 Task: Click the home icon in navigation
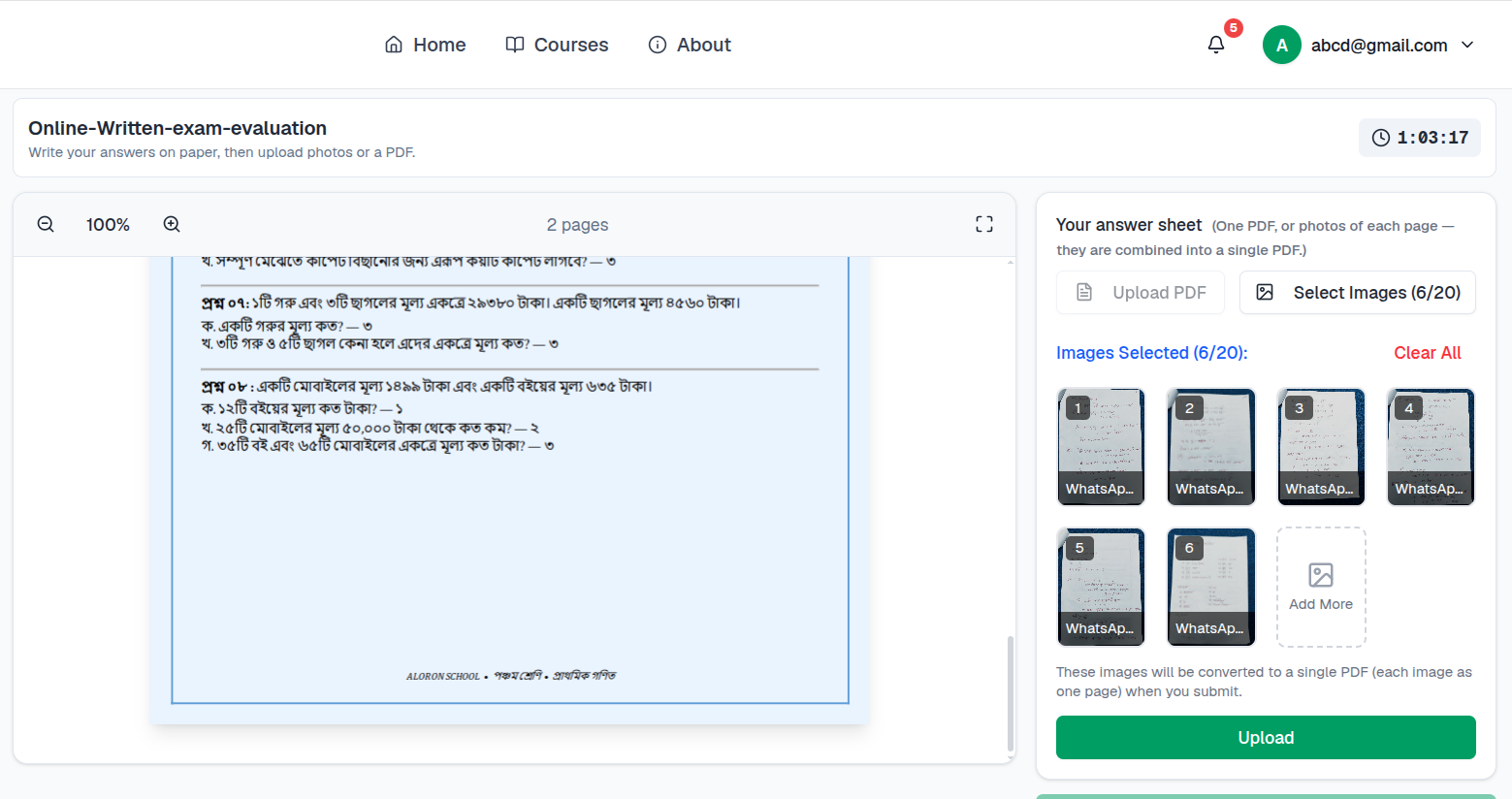[394, 45]
